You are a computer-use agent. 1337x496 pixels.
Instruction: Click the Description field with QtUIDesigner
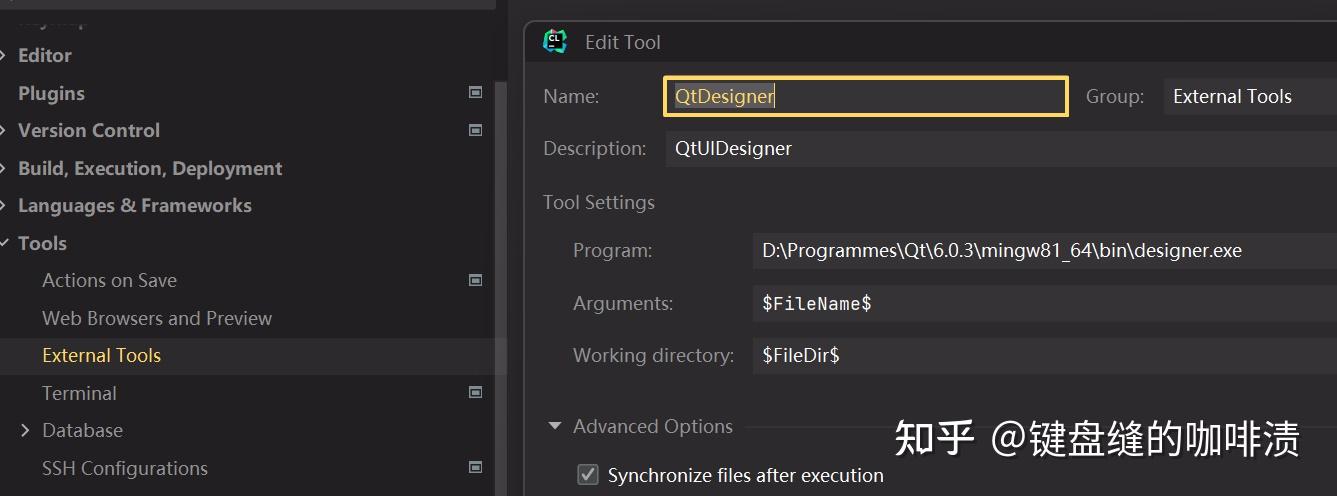[1000, 149]
